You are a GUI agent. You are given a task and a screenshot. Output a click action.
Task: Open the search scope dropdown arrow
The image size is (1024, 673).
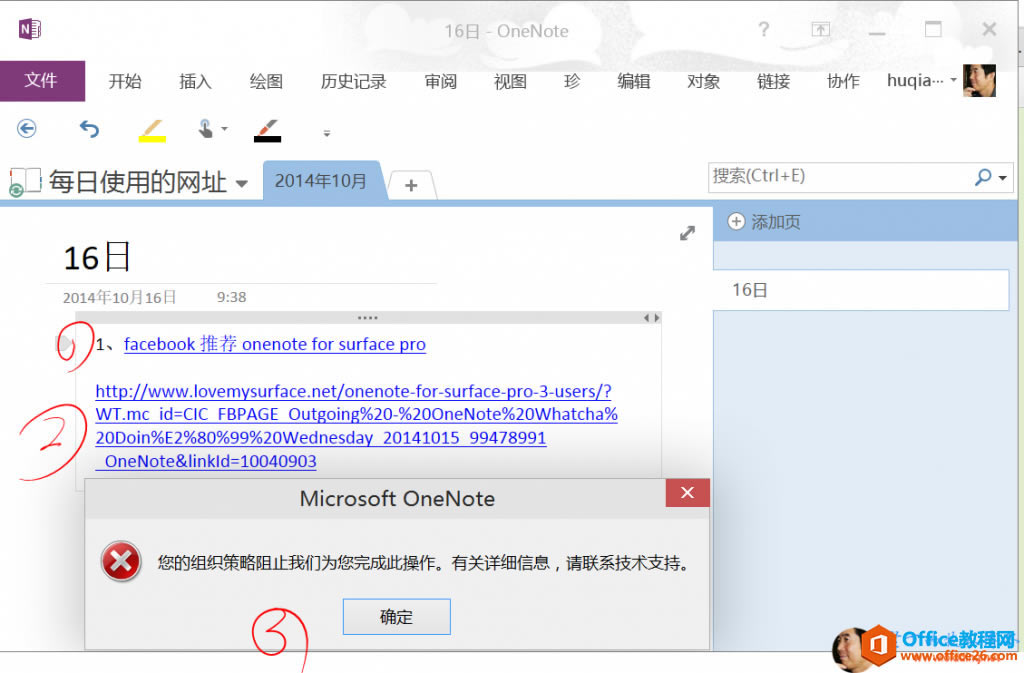click(1000, 177)
